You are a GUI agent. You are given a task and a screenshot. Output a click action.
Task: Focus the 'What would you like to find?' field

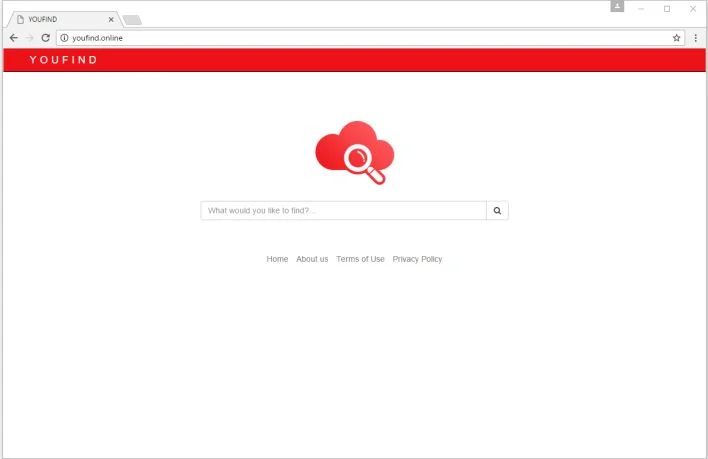pyautogui.click(x=344, y=210)
